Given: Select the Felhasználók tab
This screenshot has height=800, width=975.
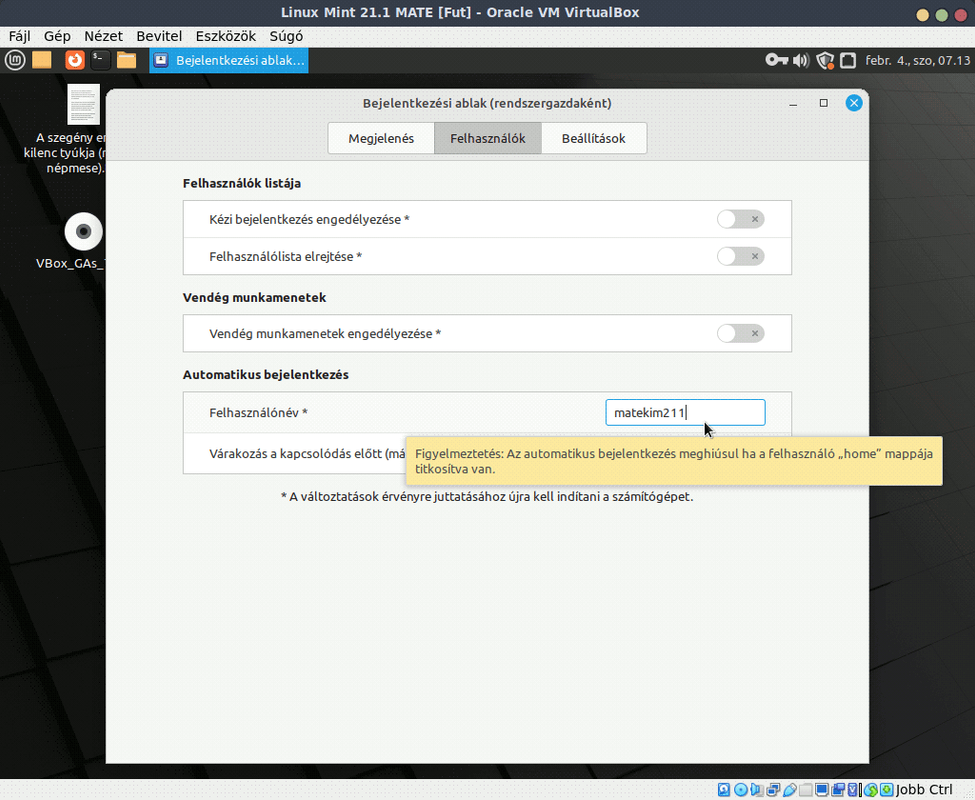Looking at the screenshot, I should point(488,138).
